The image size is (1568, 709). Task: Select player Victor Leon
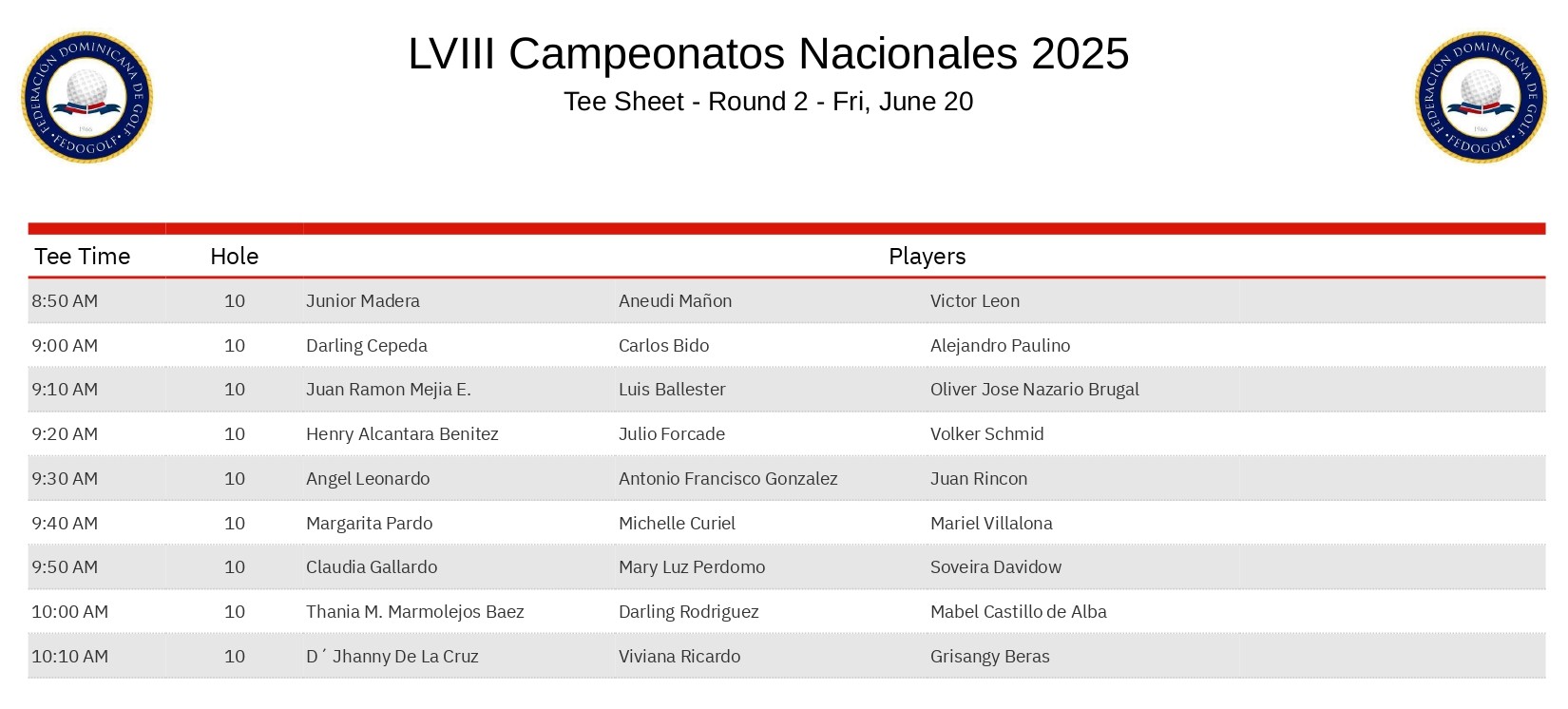(x=974, y=301)
